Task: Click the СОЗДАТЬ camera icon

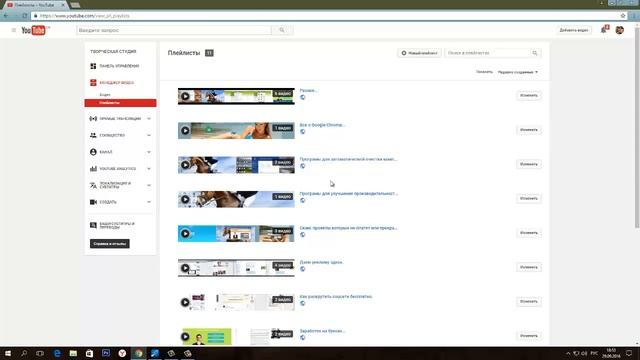Action: 93,202
